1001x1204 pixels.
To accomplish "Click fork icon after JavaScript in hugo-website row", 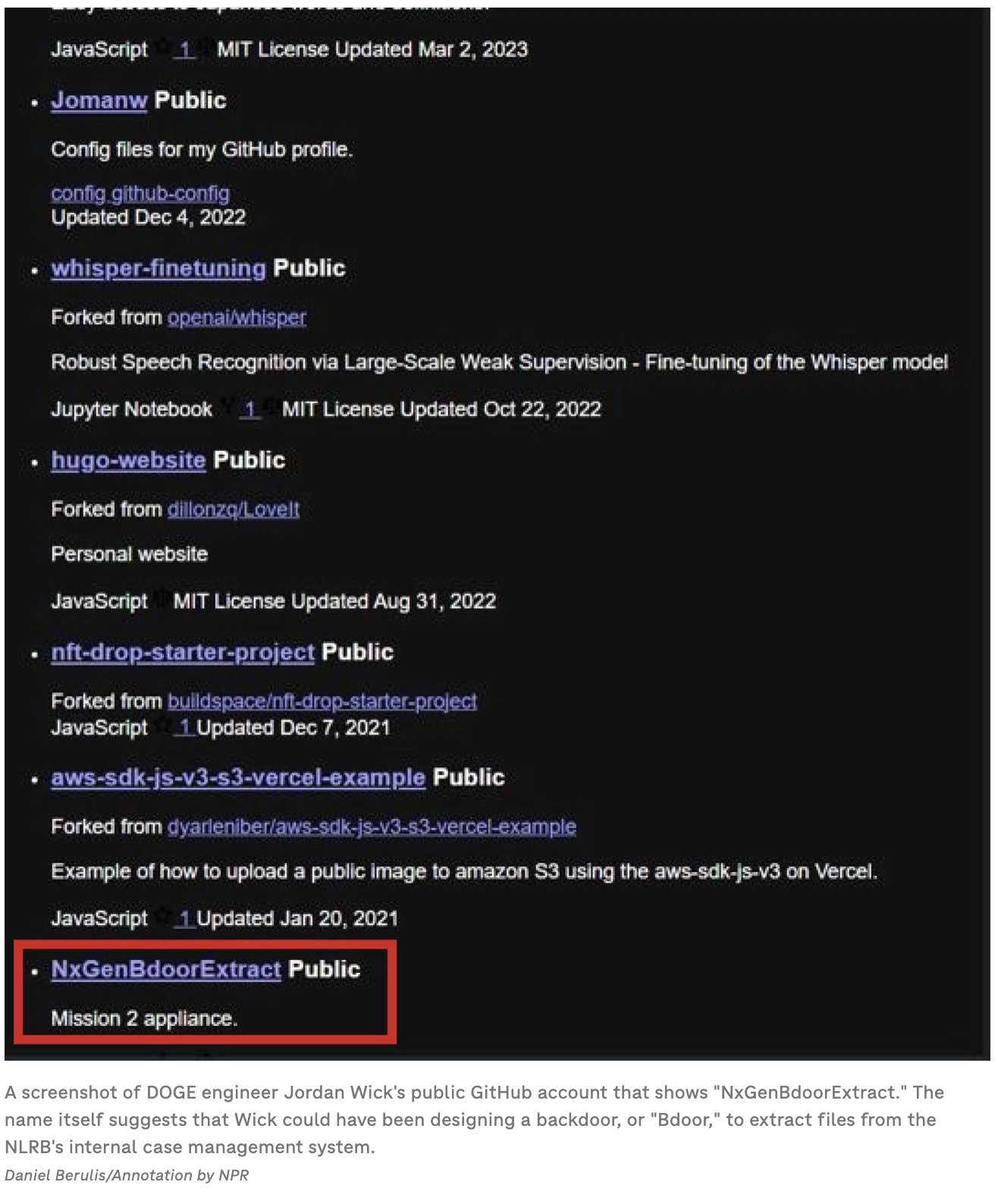I will point(161,599).
